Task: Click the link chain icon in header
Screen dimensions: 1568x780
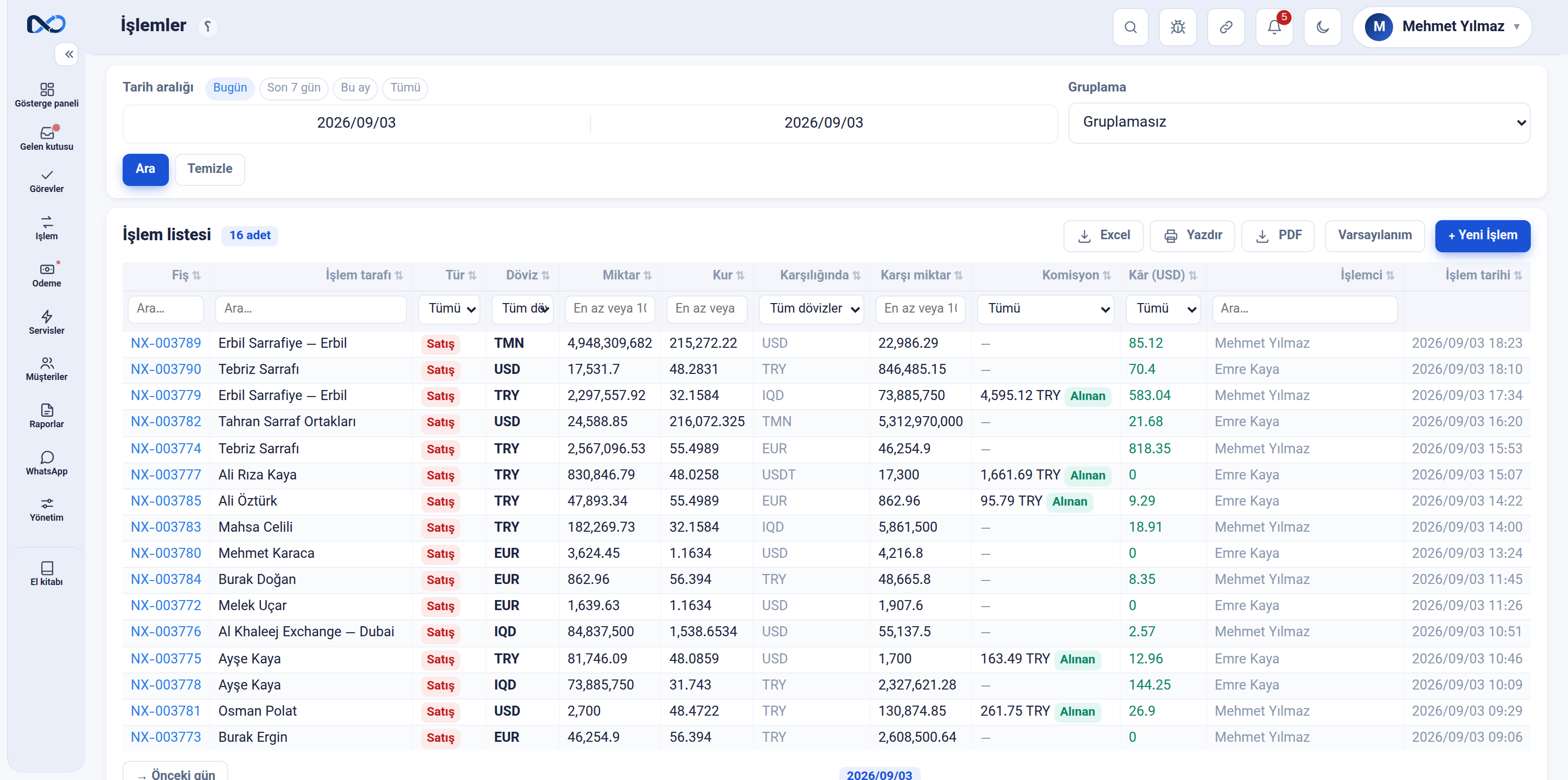Action: coord(1226,27)
